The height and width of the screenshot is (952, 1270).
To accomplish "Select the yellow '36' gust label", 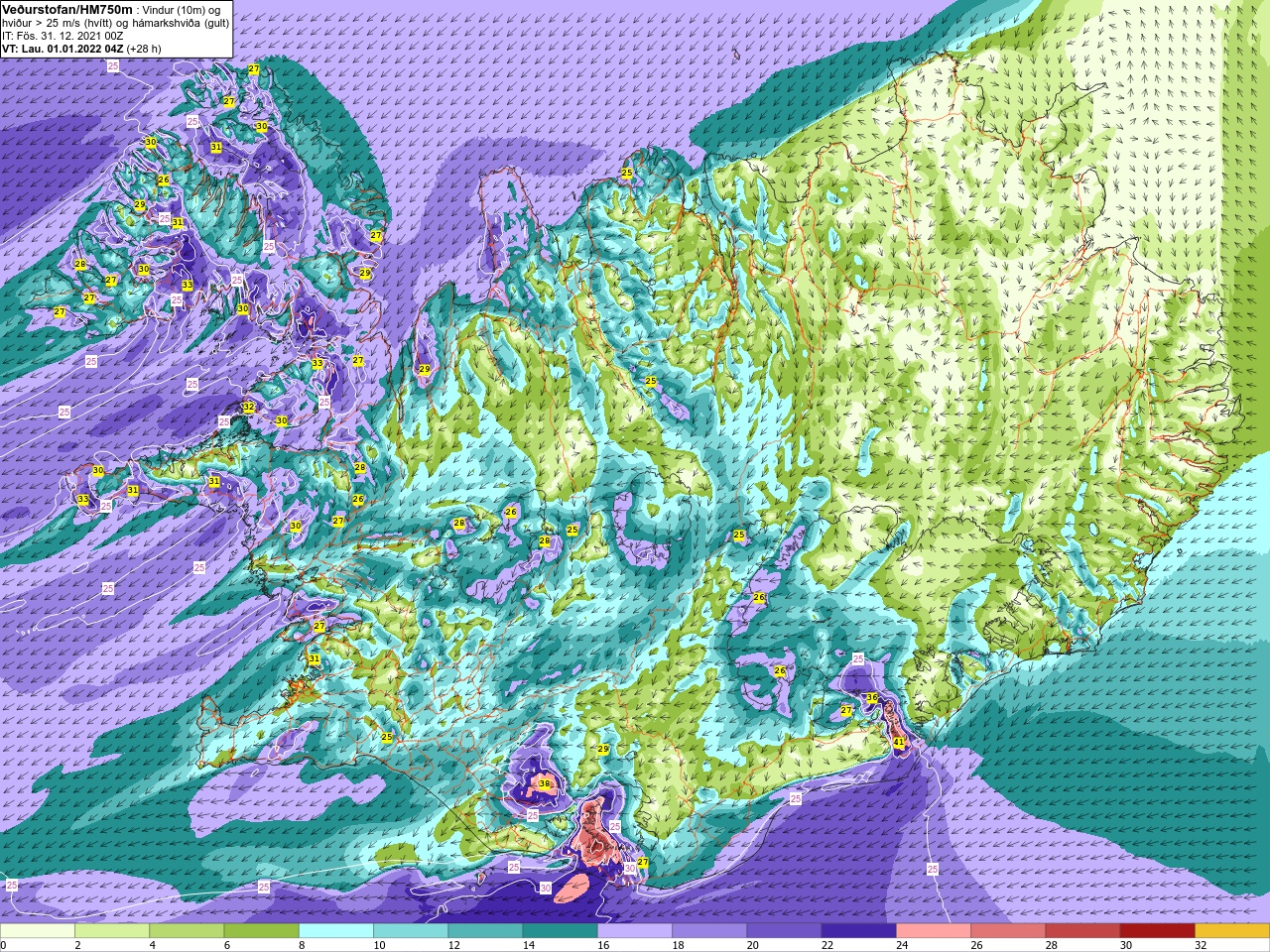I will coord(872,698).
